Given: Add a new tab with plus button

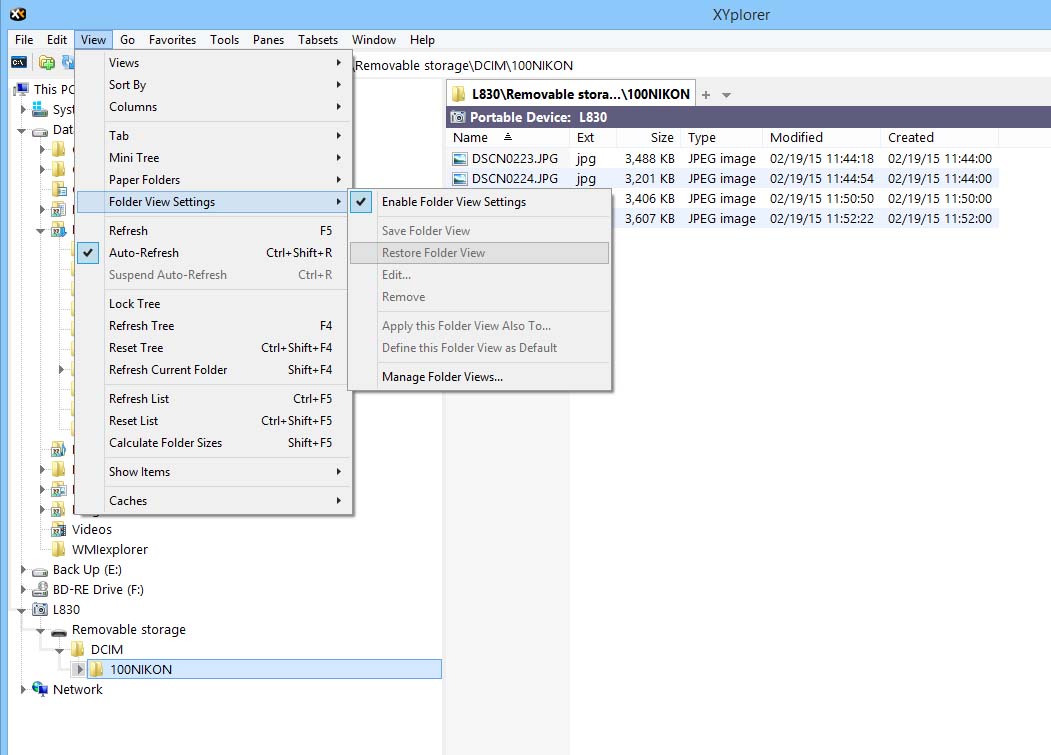Looking at the screenshot, I should 705,95.
